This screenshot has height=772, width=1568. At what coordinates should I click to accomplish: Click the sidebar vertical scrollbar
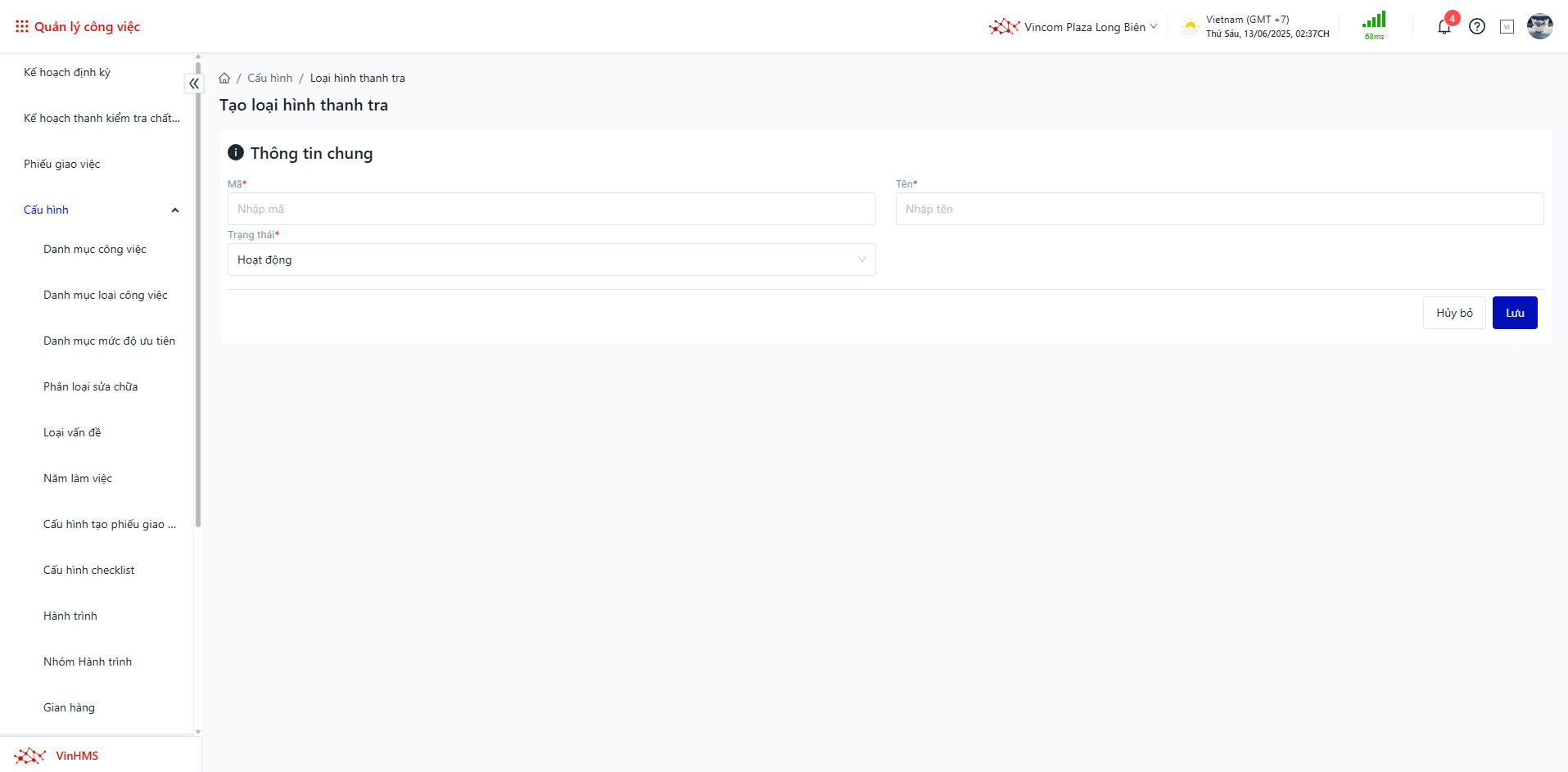198,295
